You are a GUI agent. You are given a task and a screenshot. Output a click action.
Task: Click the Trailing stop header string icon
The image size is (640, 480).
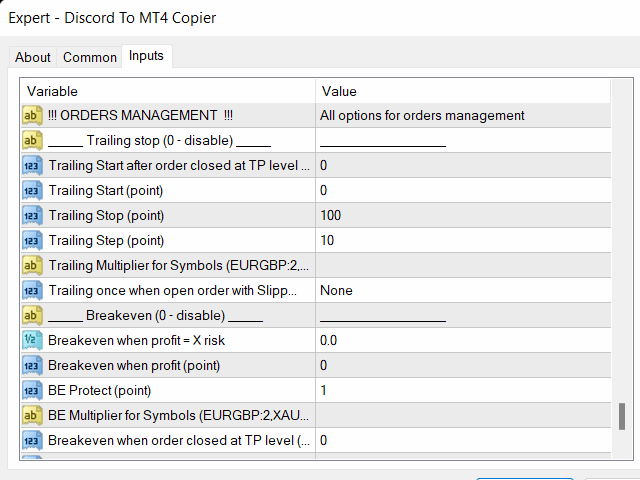click(32, 140)
